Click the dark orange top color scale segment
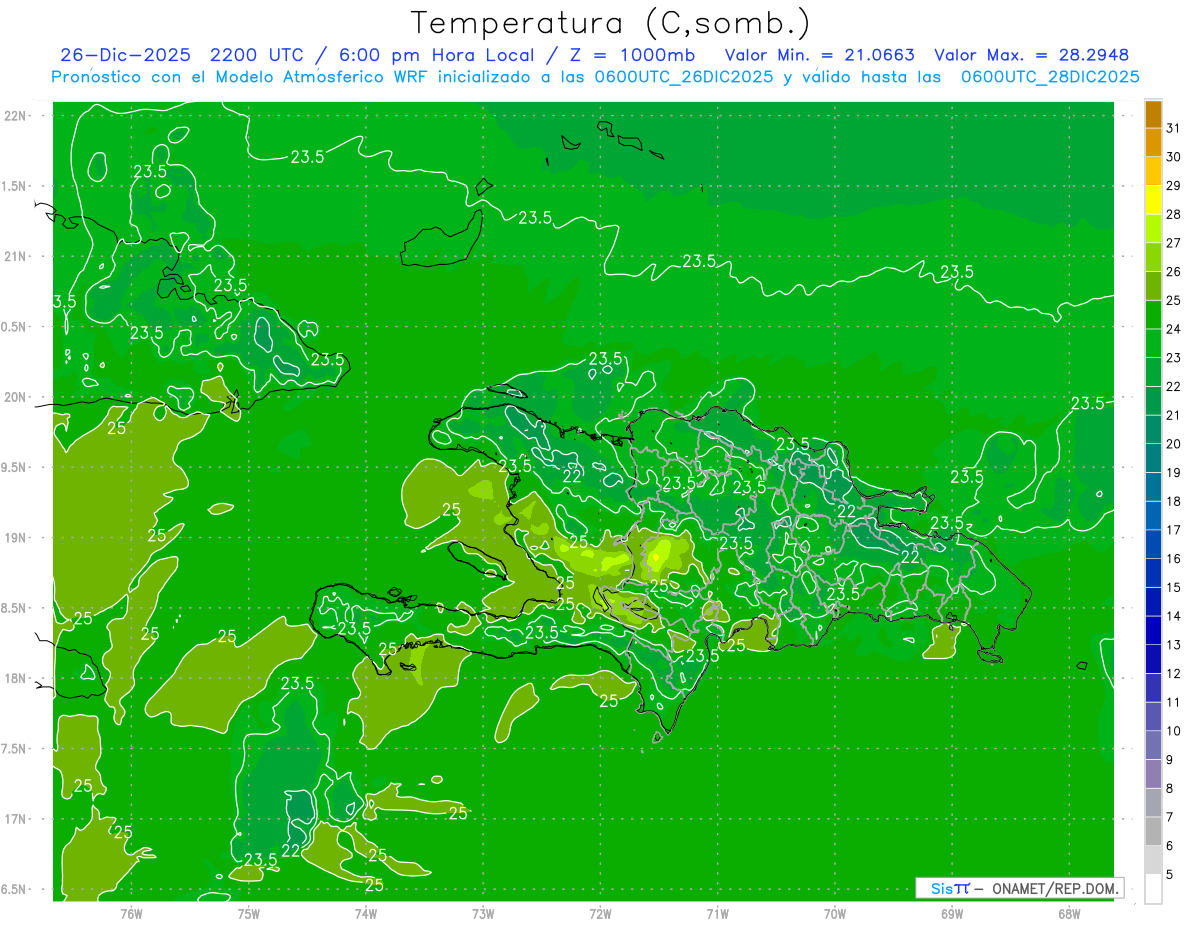Screen dimensions: 1200x927 coord(1153,114)
